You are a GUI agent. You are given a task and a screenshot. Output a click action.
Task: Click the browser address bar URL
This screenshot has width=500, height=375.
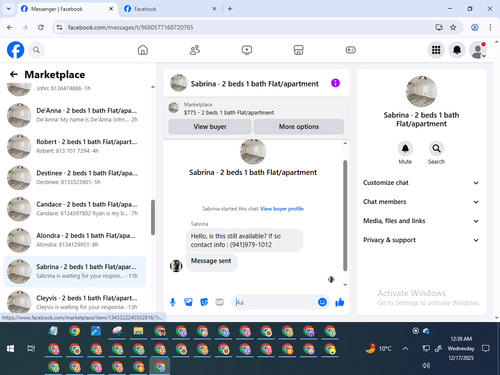pyautogui.click(x=130, y=27)
